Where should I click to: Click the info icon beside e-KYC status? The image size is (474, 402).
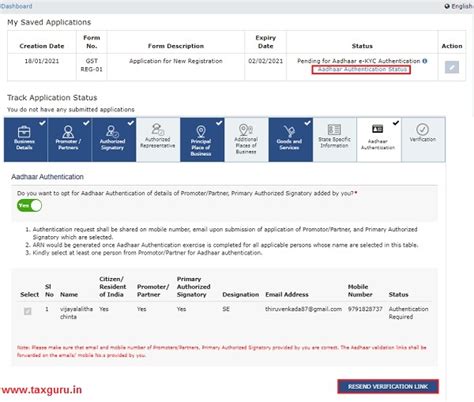click(x=425, y=61)
